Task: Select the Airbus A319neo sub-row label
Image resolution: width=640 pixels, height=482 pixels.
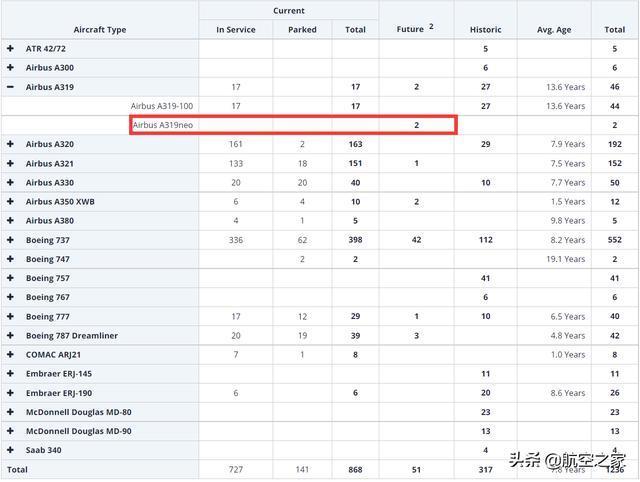Action: point(162,125)
